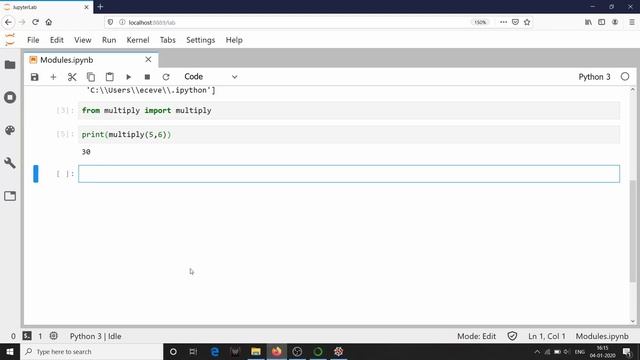Open the Firefox library icon

pyautogui.click(x=588, y=22)
